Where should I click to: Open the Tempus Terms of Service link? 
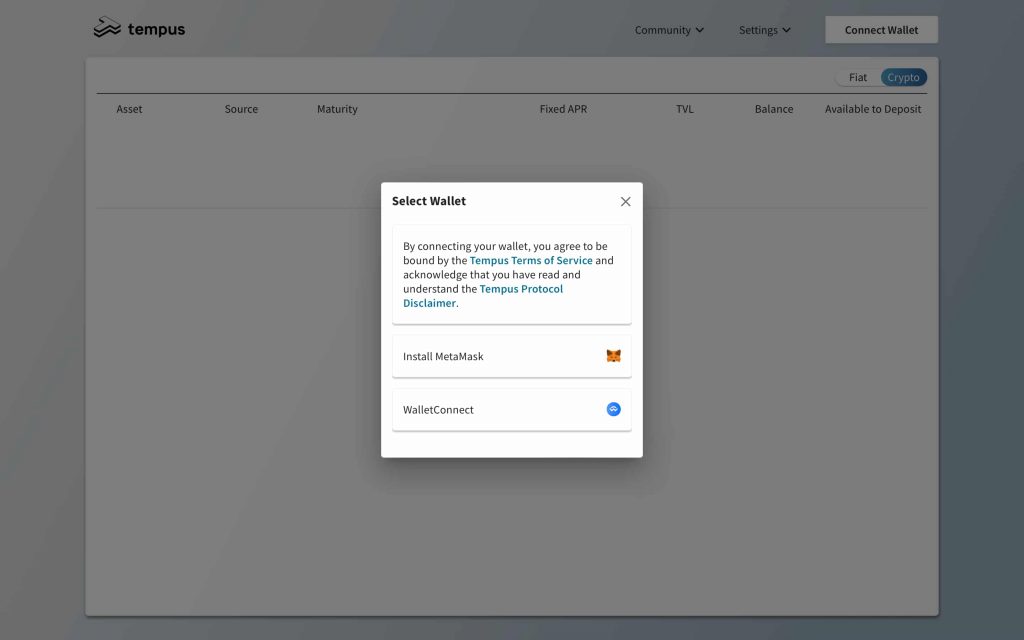tap(531, 261)
